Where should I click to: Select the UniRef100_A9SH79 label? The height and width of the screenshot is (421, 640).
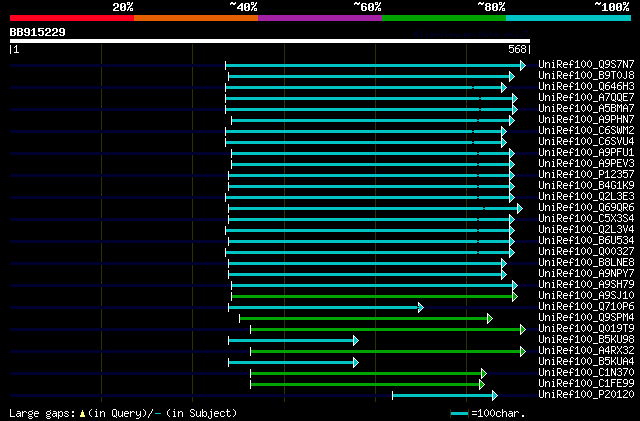click(586, 284)
